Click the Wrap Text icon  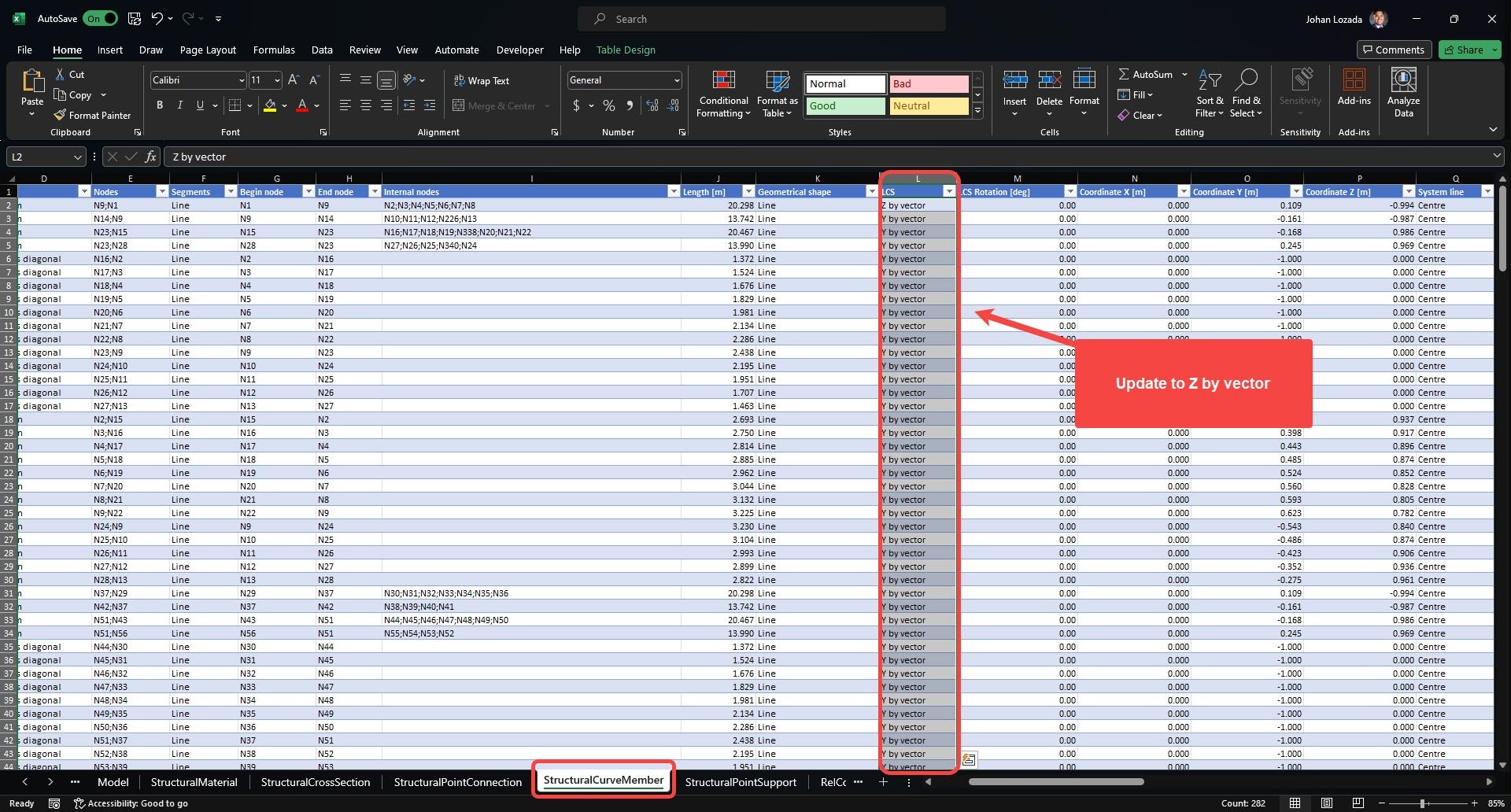pos(459,79)
